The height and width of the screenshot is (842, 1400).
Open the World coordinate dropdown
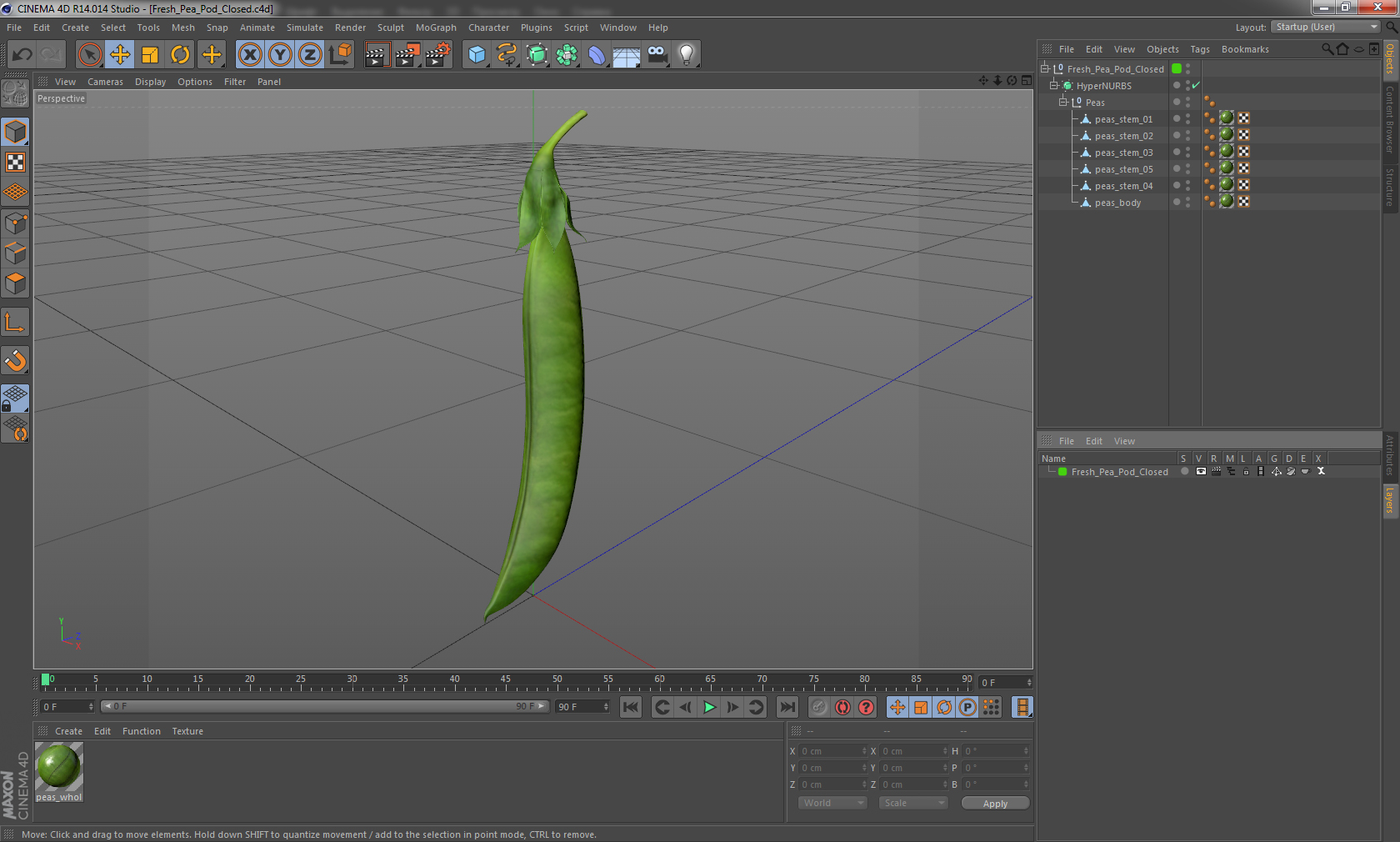point(832,803)
